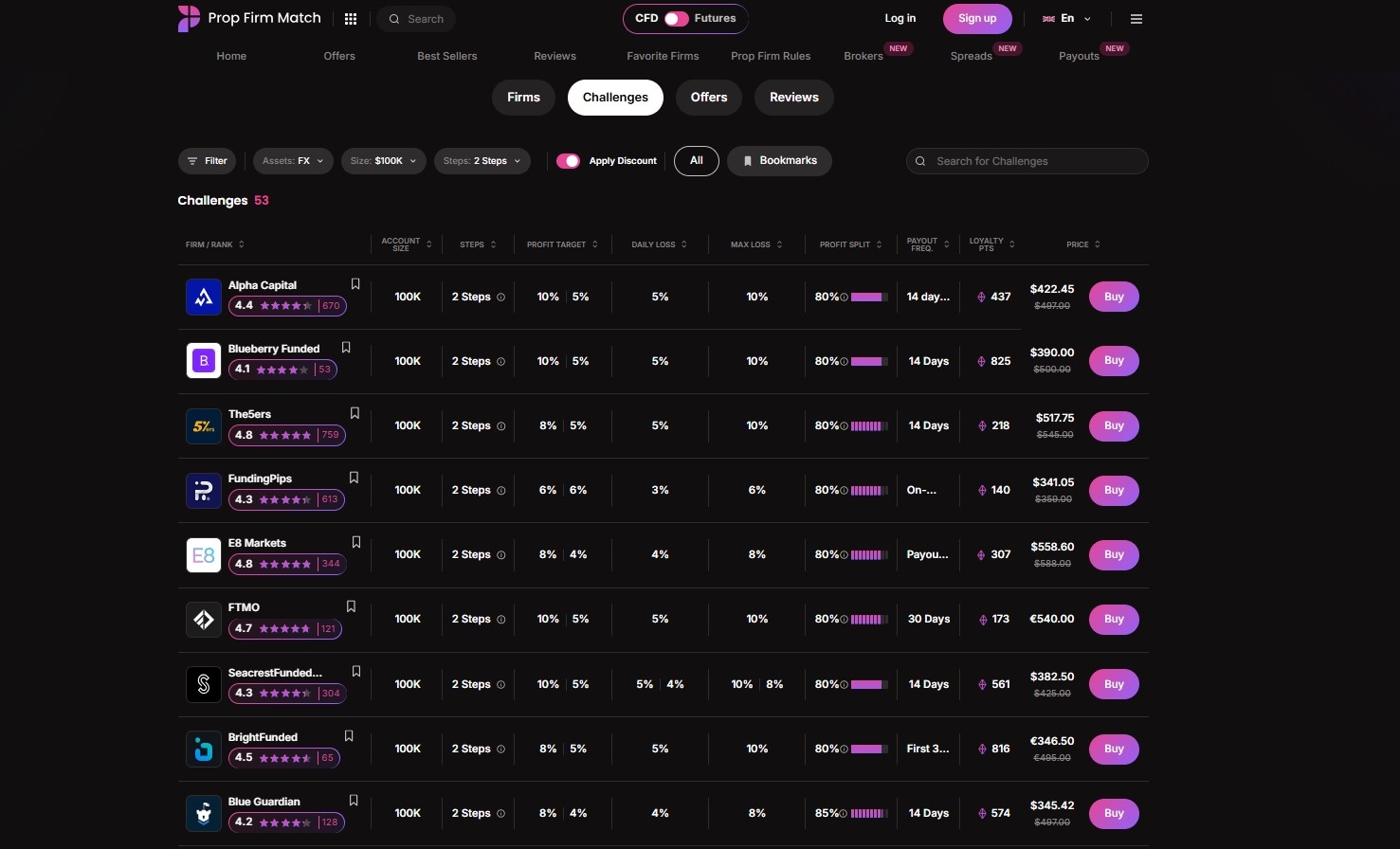Bookmark the FundingPips challenge
Screen dimensions: 1400x849
coord(354,478)
